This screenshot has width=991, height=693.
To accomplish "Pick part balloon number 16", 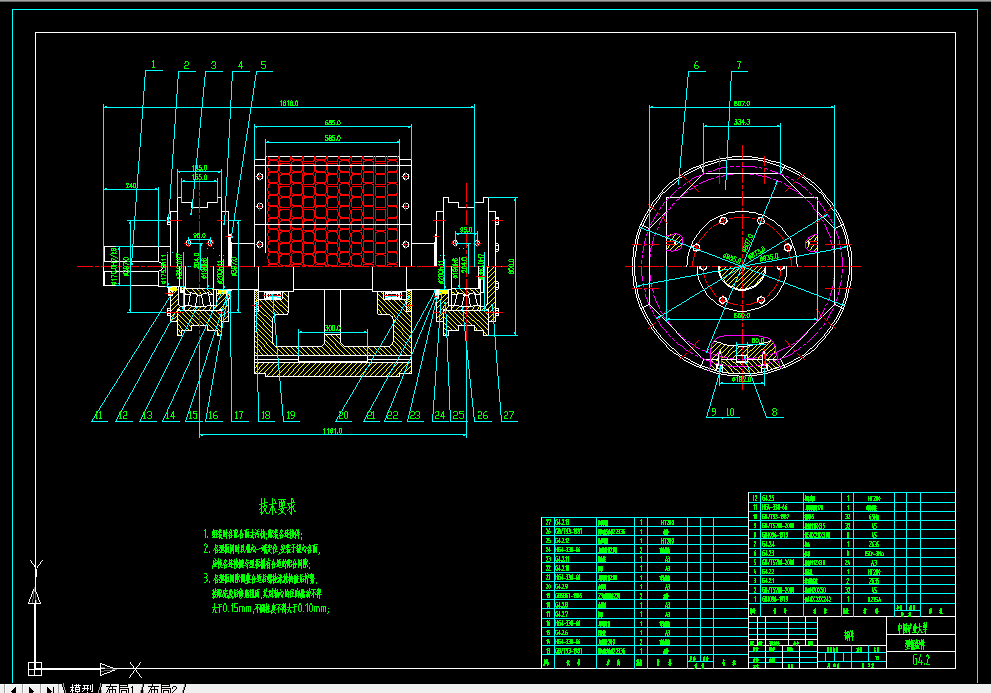I will [x=213, y=415].
